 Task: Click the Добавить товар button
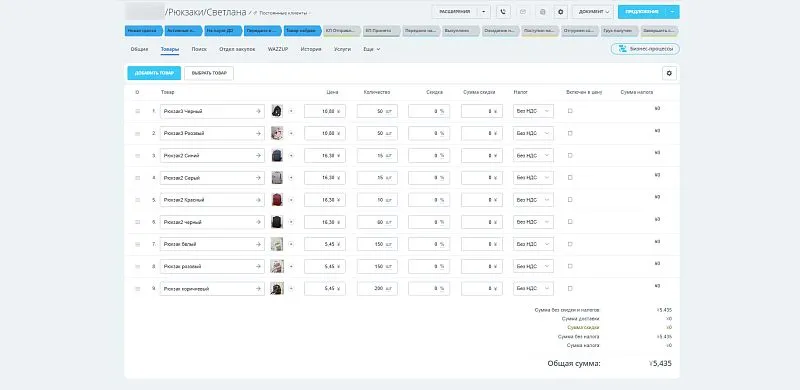click(154, 74)
